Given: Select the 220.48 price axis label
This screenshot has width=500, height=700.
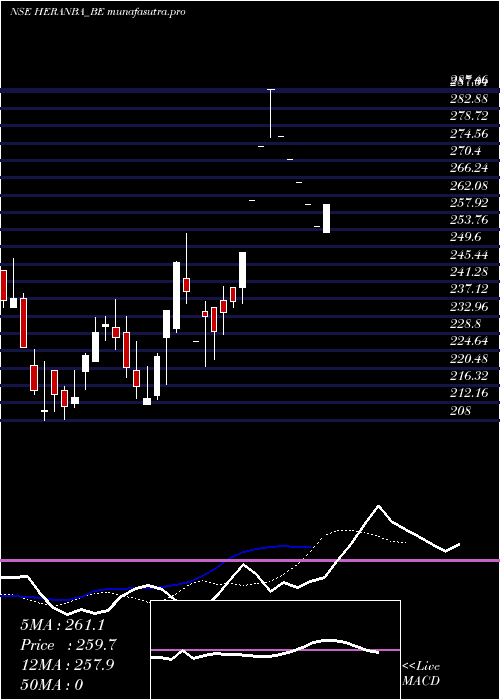Looking at the screenshot, I should point(469,358).
